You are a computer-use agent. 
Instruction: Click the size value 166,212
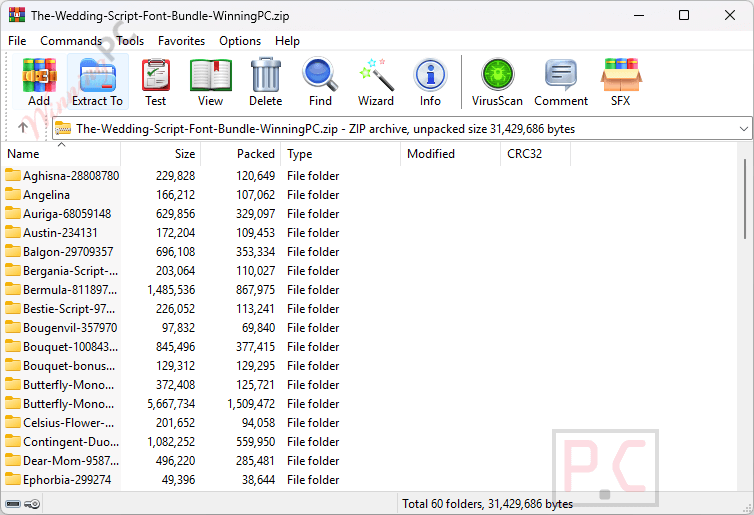click(x=176, y=195)
